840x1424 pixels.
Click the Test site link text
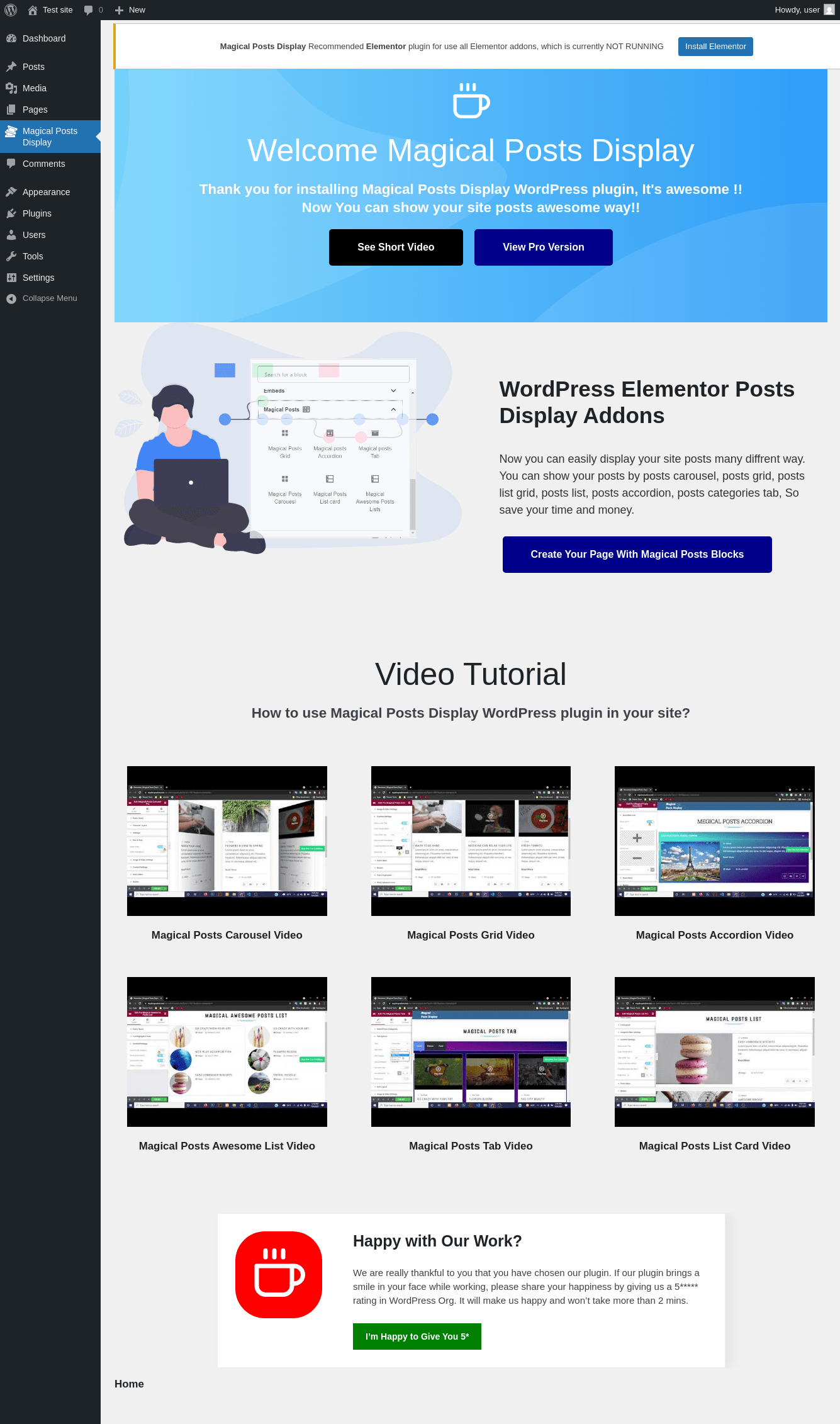[58, 10]
